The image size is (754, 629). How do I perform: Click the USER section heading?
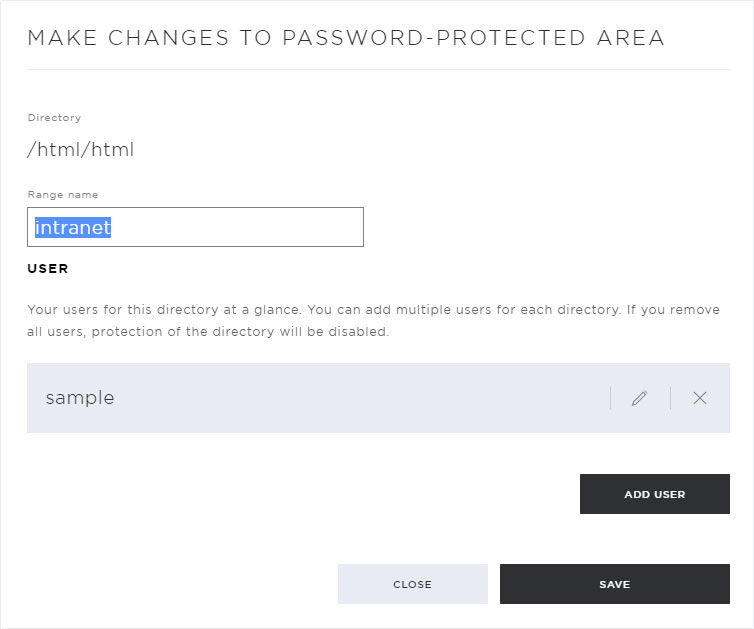(48, 268)
